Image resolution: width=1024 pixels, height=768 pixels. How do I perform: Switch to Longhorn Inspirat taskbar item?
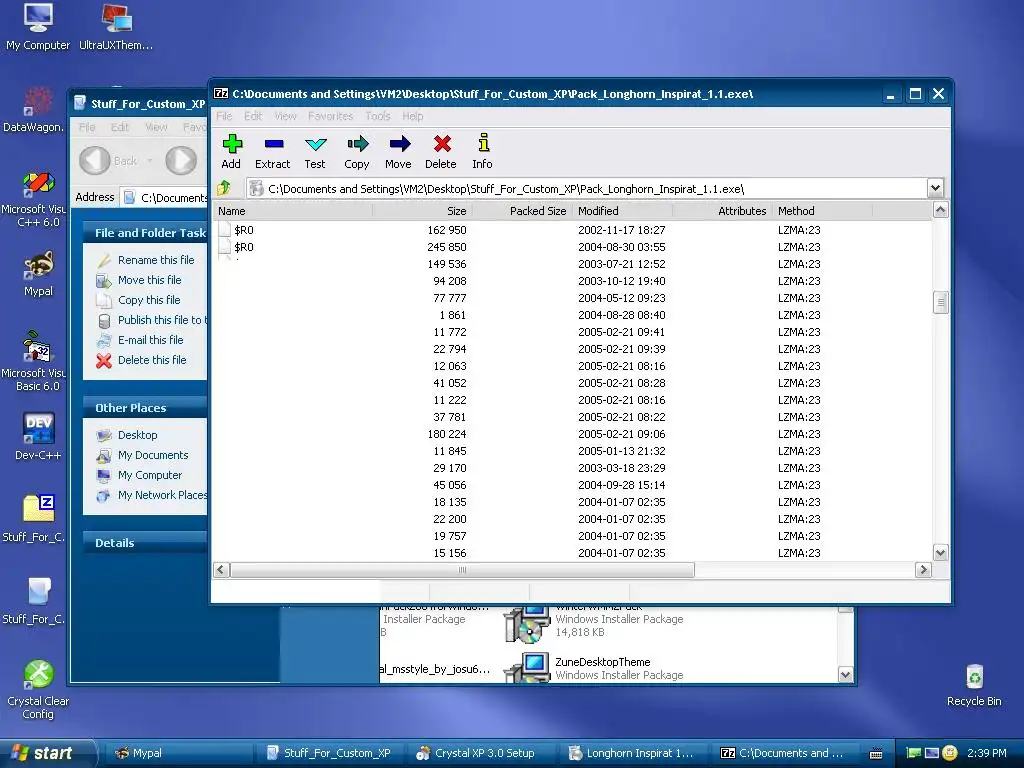coord(632,753)
